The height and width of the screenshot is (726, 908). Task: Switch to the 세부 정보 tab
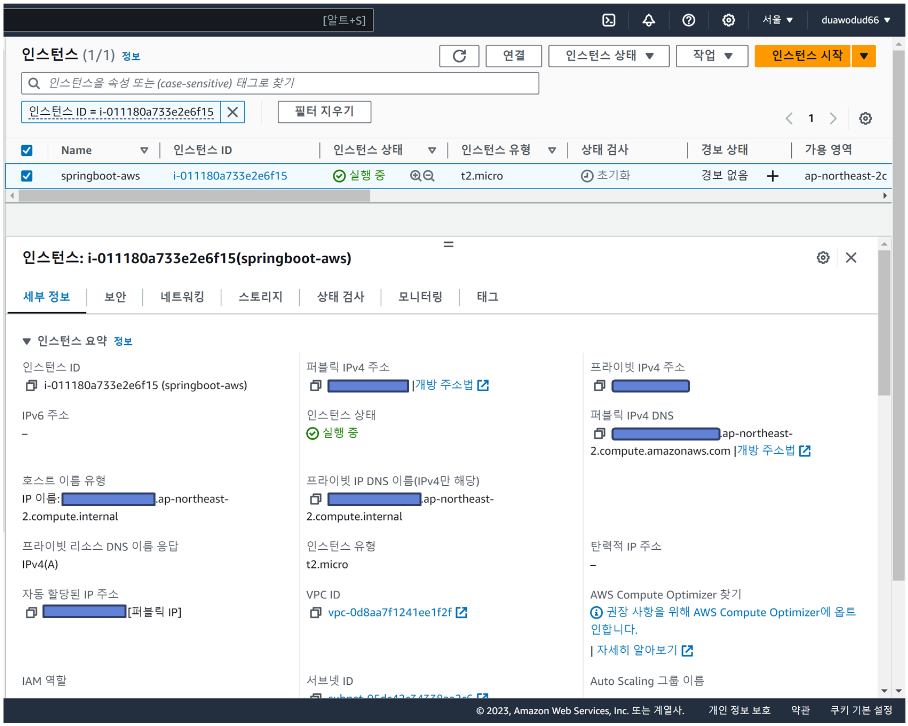pos(46,297)
